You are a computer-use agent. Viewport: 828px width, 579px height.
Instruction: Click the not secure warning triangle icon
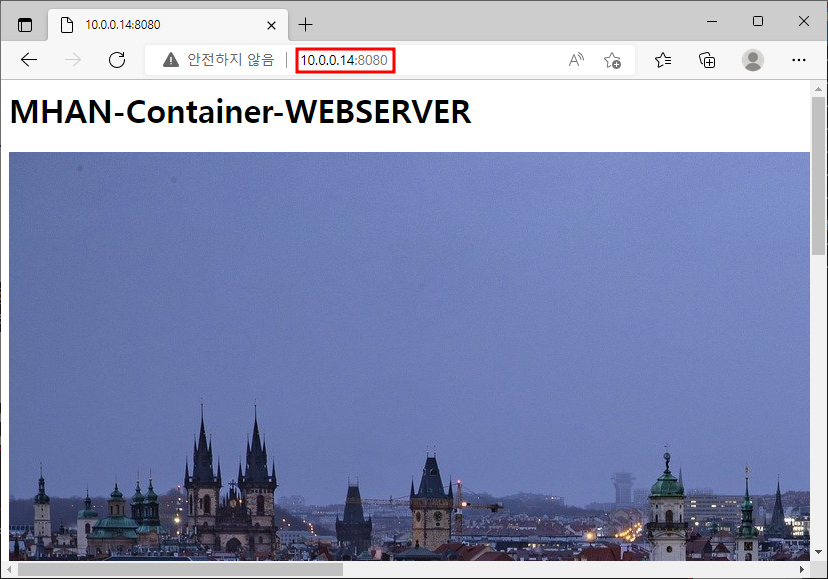coord(171,60)
